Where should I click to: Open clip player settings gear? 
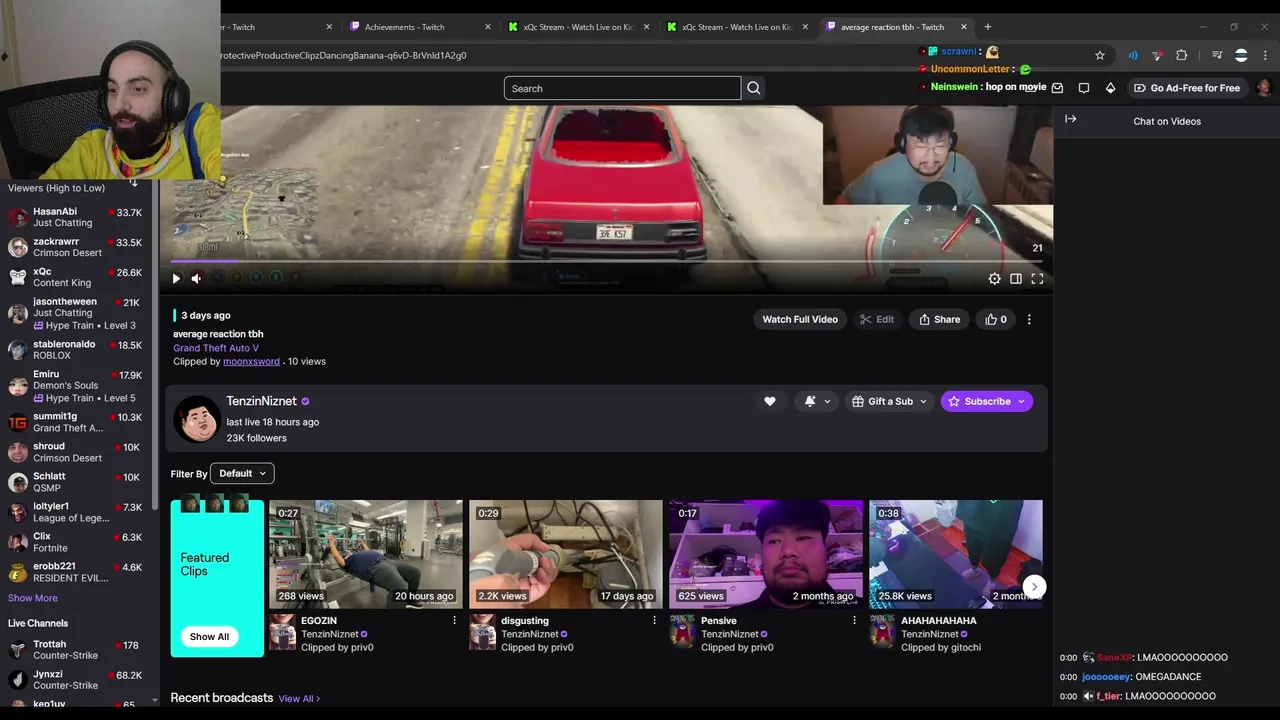tap(994, 279)
